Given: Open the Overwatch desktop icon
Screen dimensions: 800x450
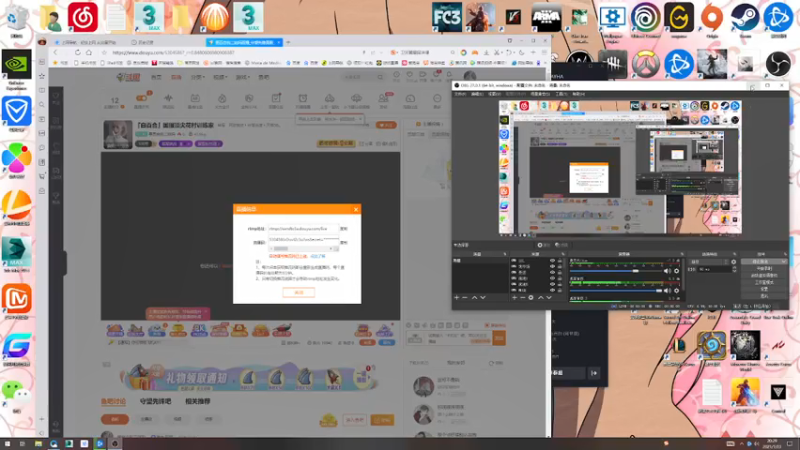Looking at the screenshot, I should 645,64.
